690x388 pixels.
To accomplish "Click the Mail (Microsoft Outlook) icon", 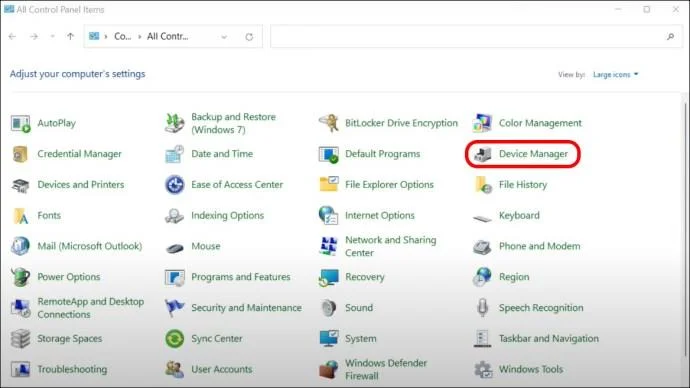I will (20, 246).
